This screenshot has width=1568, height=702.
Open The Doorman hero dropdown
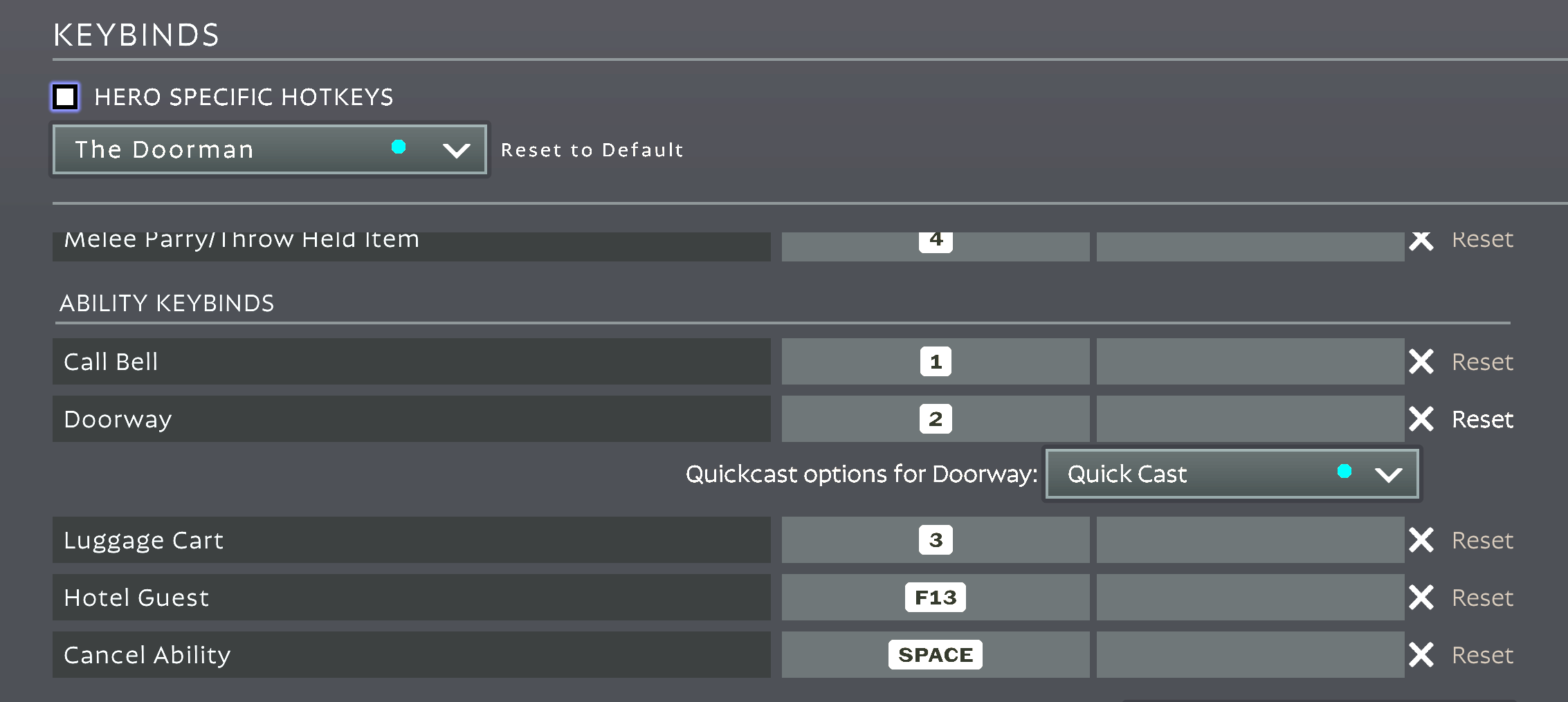[270, 149]
